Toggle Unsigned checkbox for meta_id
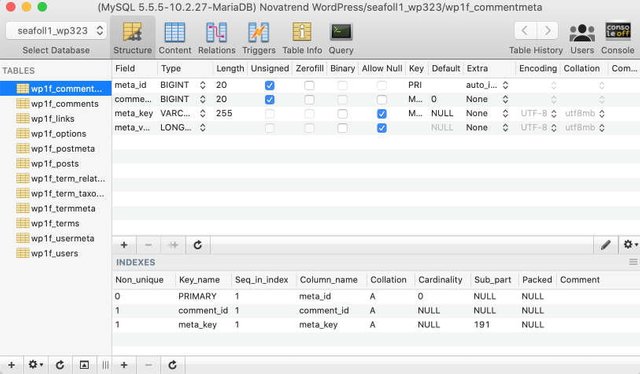Image resolution: width=640 pixels, height=374 pixels. pos(269,85)
